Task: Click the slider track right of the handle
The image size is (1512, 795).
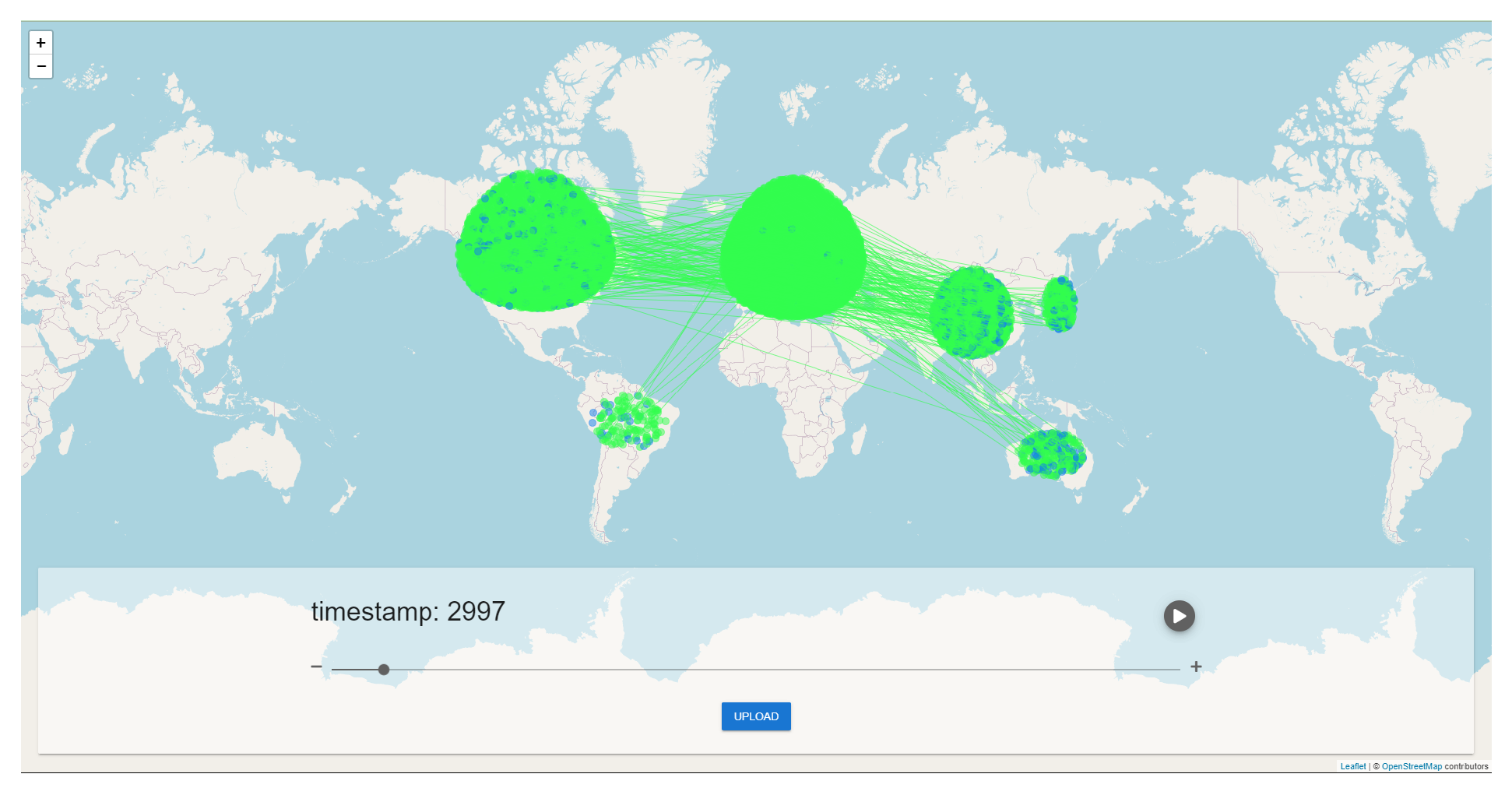Action: pyautogui.click(x=779, y=670)
